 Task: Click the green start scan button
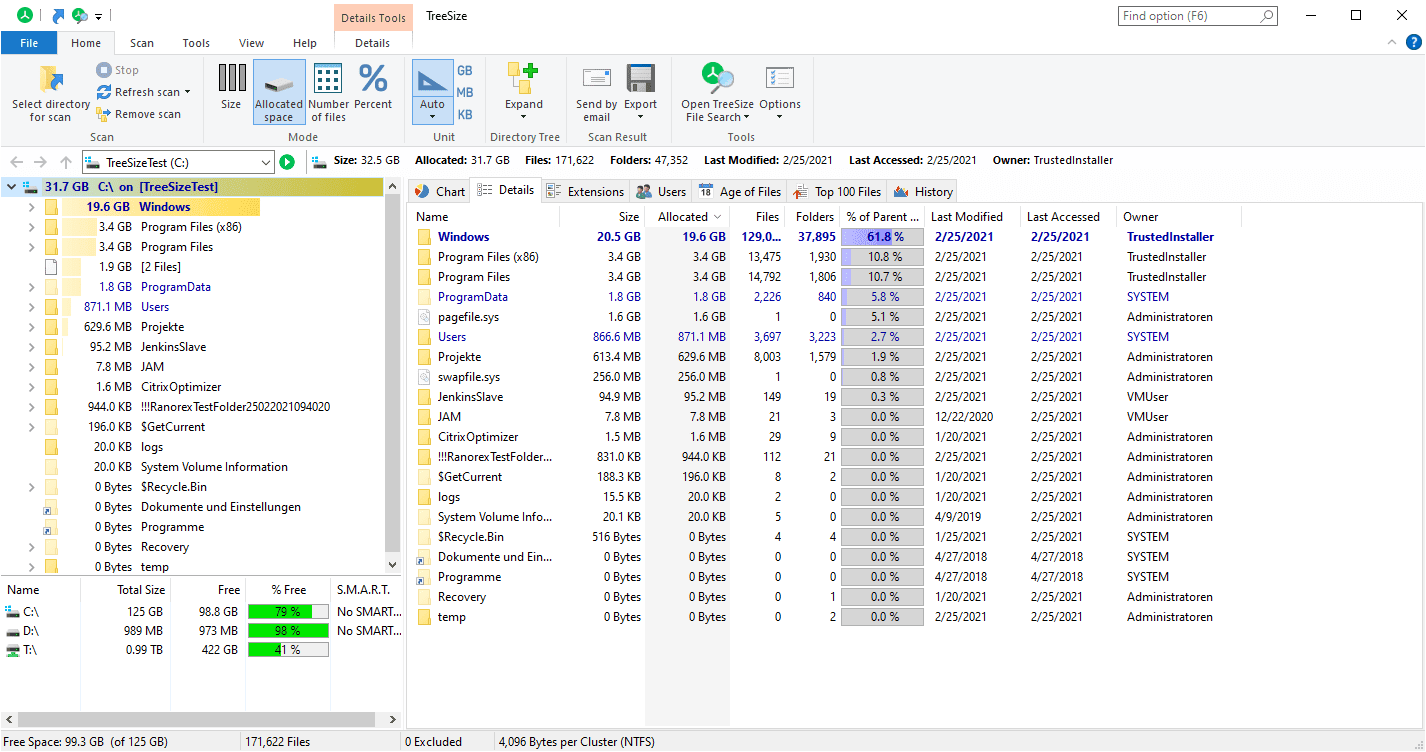point(288,162)
